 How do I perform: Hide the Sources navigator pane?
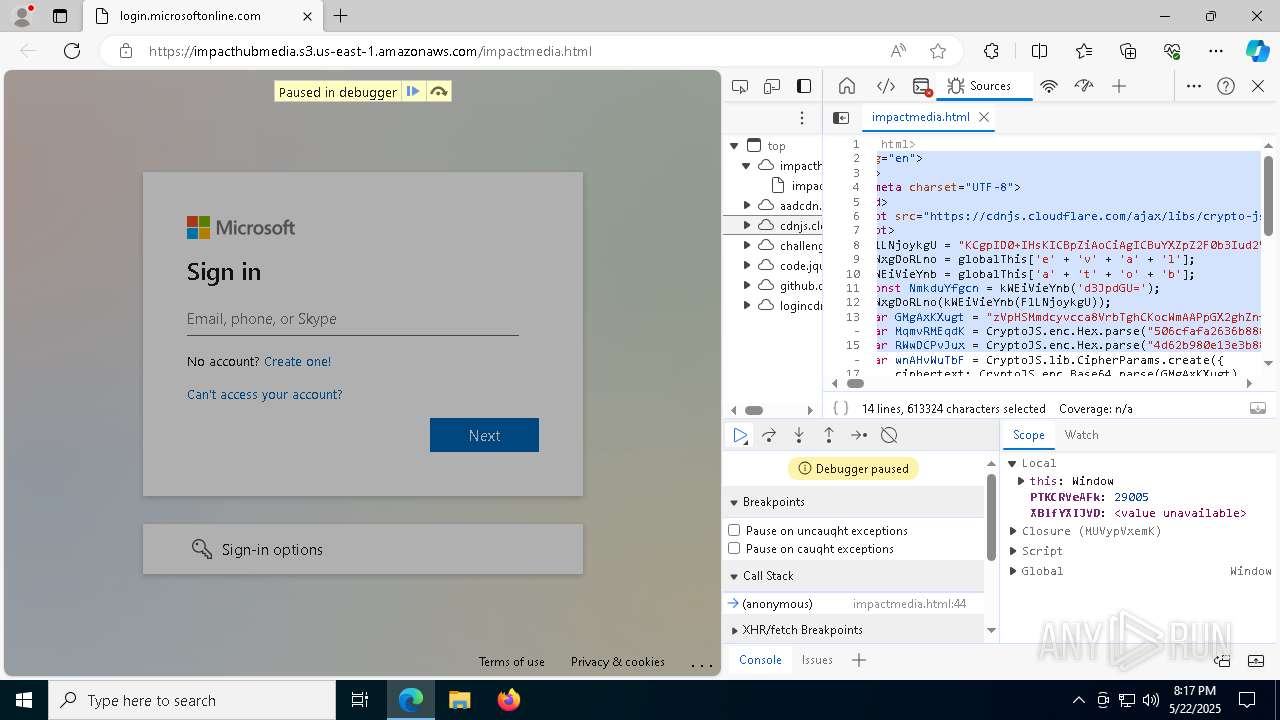click(841, 117)
